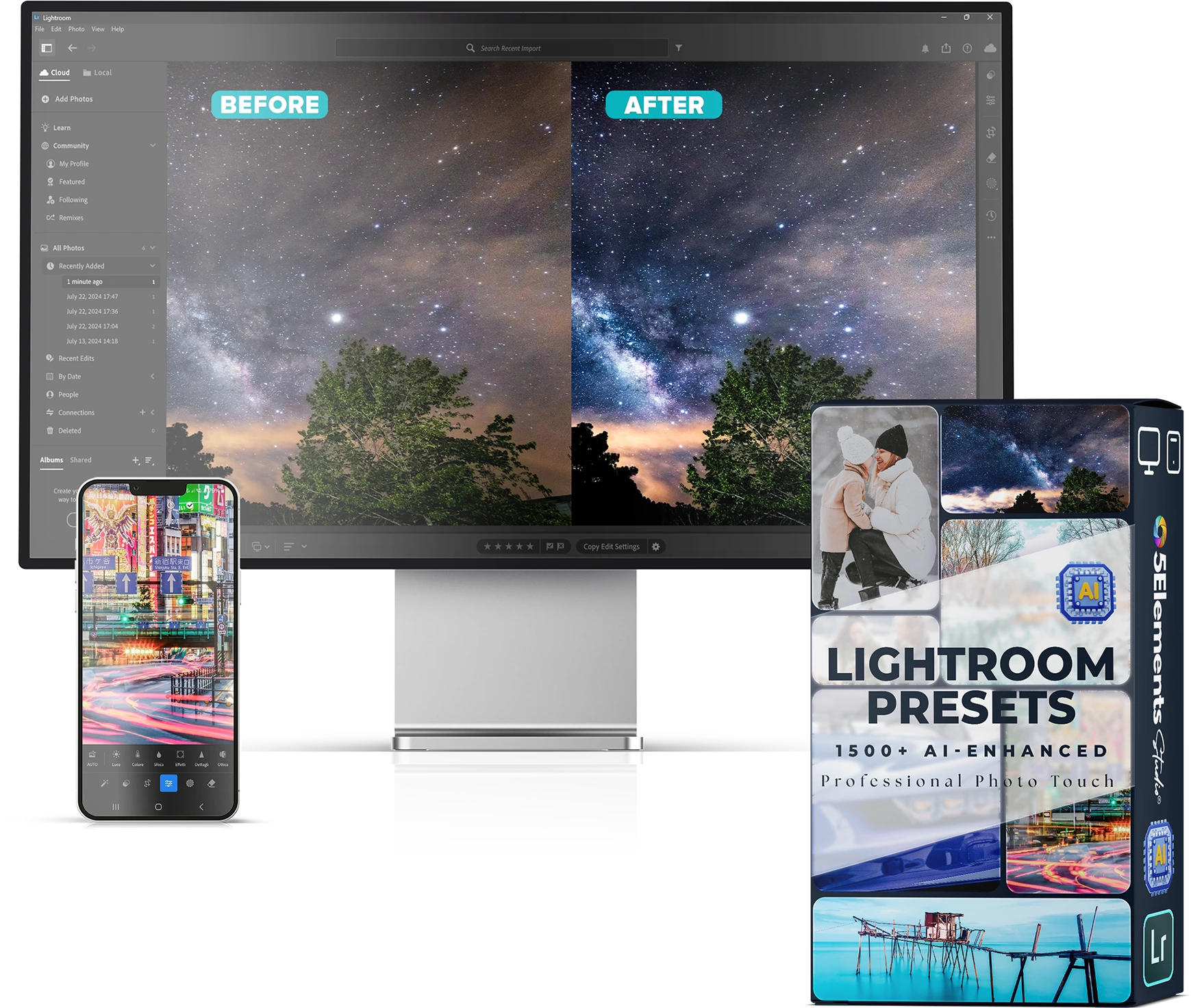1191x1008 pixels.
Task: Open the Photo menu
Action: tap(76, 29)
